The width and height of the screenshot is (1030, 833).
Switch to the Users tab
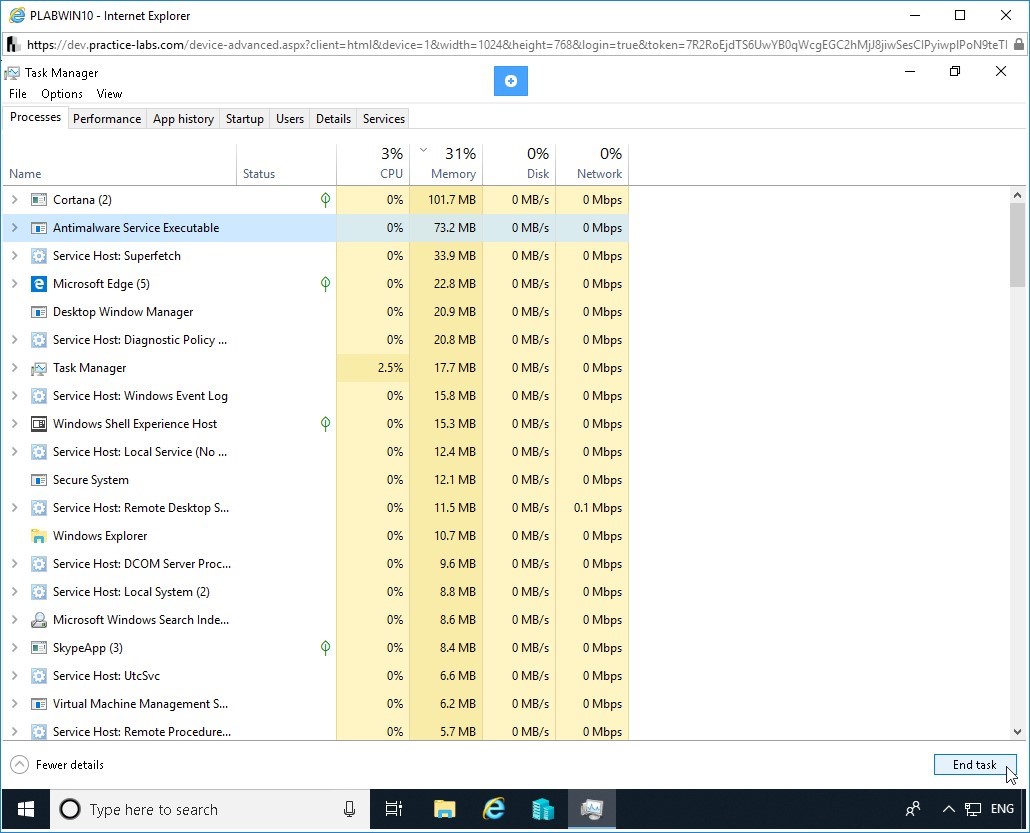[x=290, y=119]
